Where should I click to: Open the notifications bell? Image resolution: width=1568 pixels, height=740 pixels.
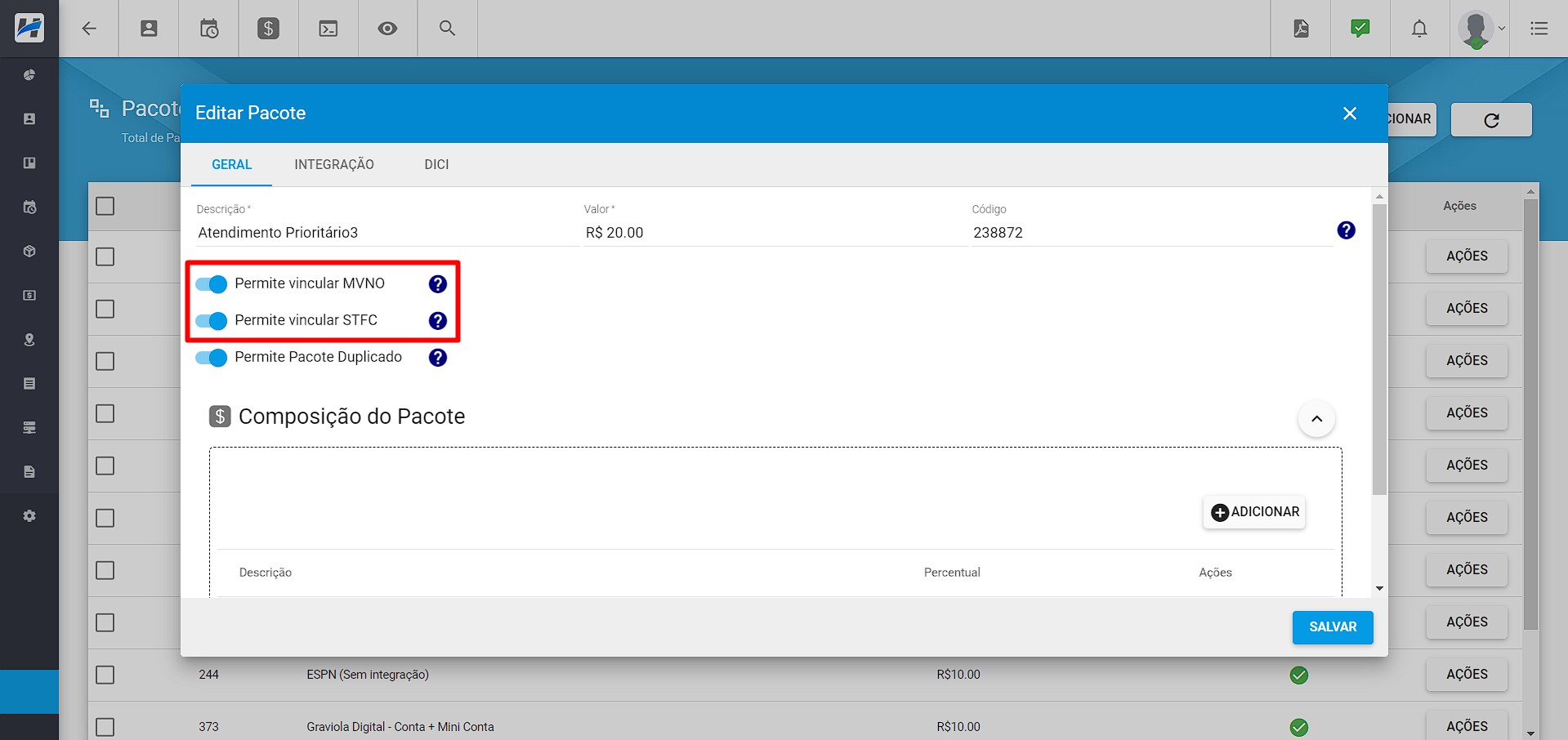pos(1420,29)
